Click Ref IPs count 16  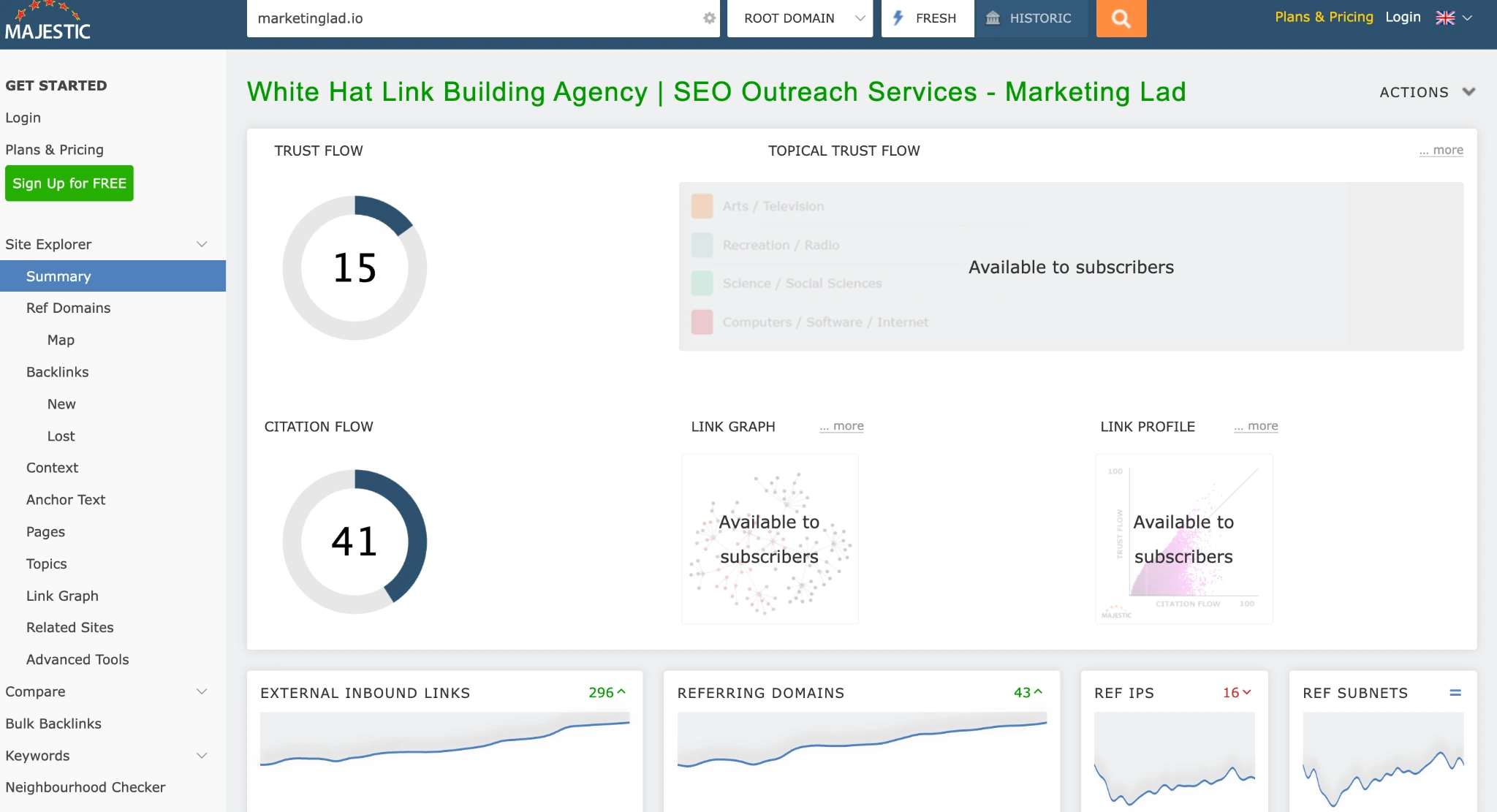click(x=1237, y=692)
